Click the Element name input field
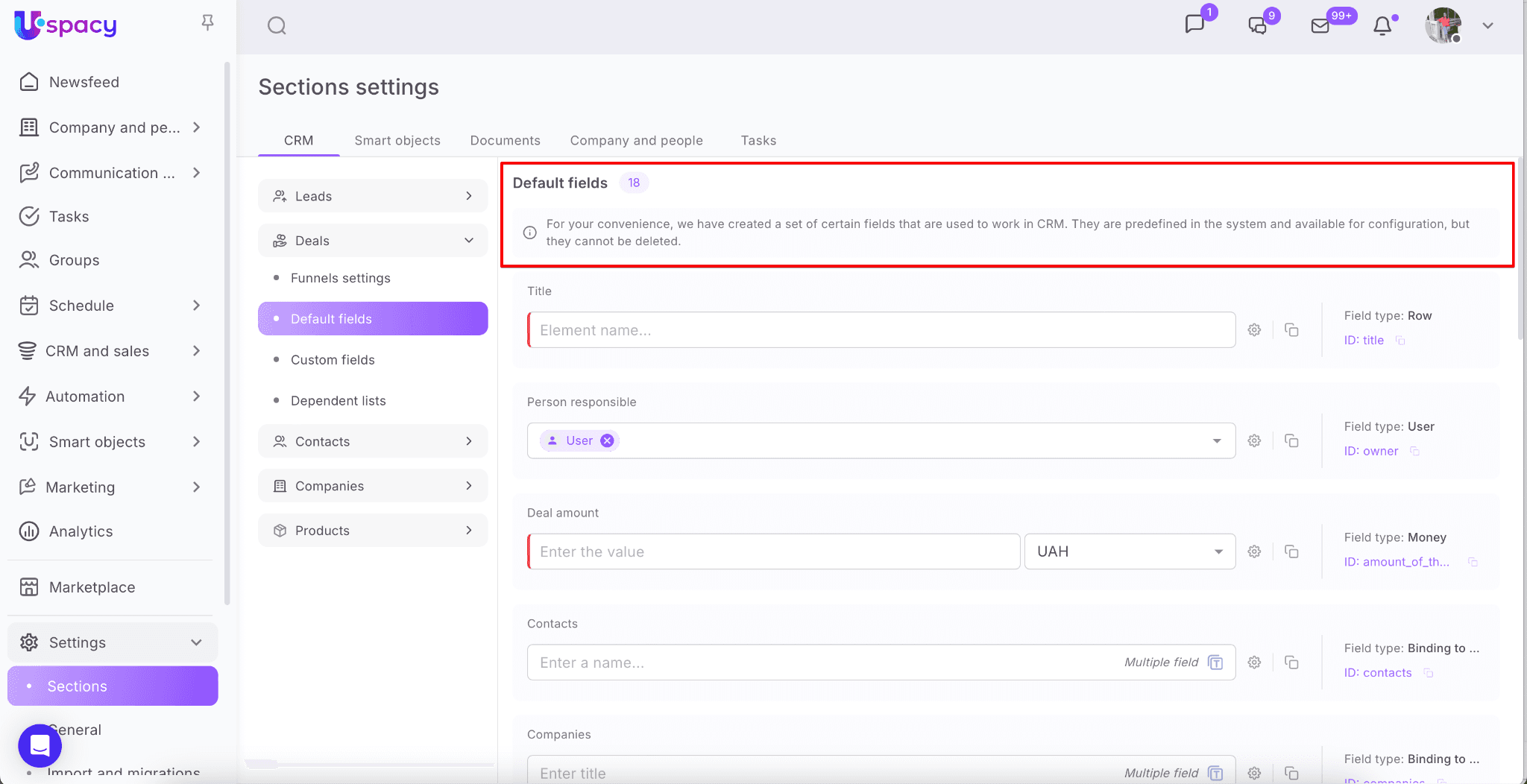 point(880,330)
